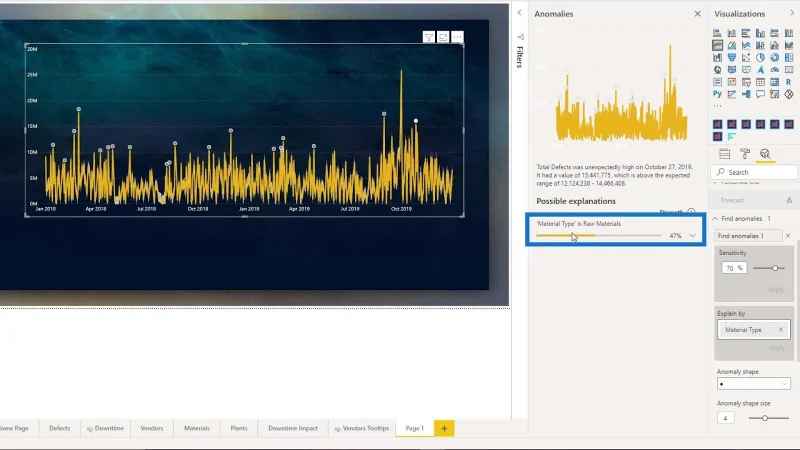Click Apply under Explain by
This screenshot has height=450, width=800.
(777, 348)
